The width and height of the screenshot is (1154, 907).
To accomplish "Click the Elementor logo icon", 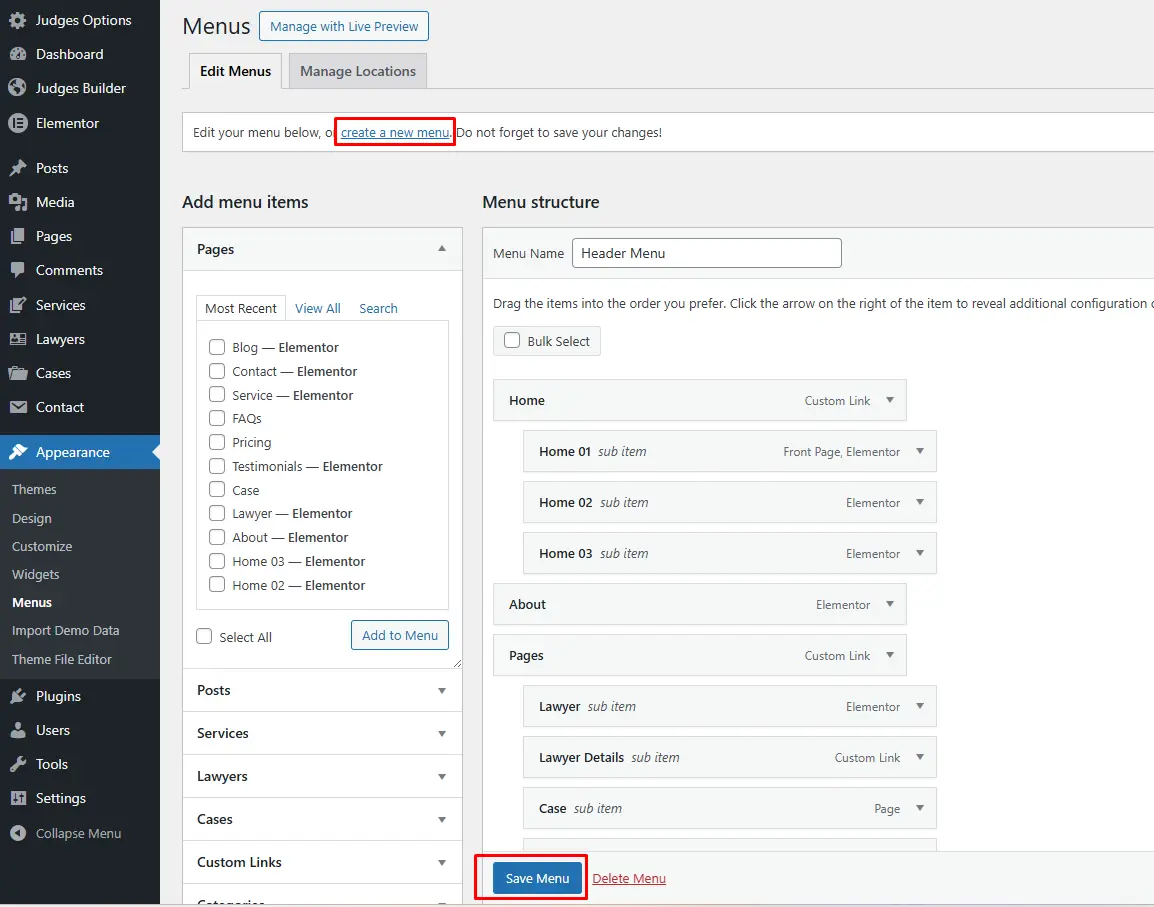I will (18, 123).
